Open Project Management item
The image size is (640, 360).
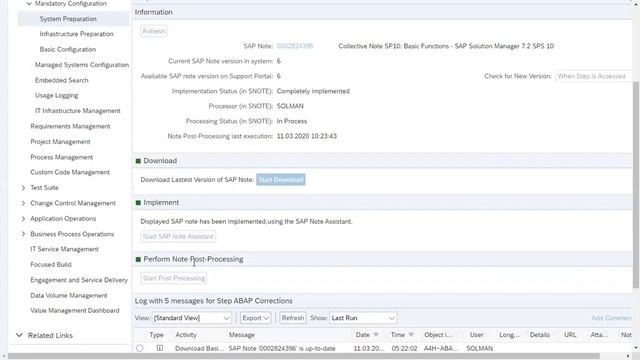point(60,142)
